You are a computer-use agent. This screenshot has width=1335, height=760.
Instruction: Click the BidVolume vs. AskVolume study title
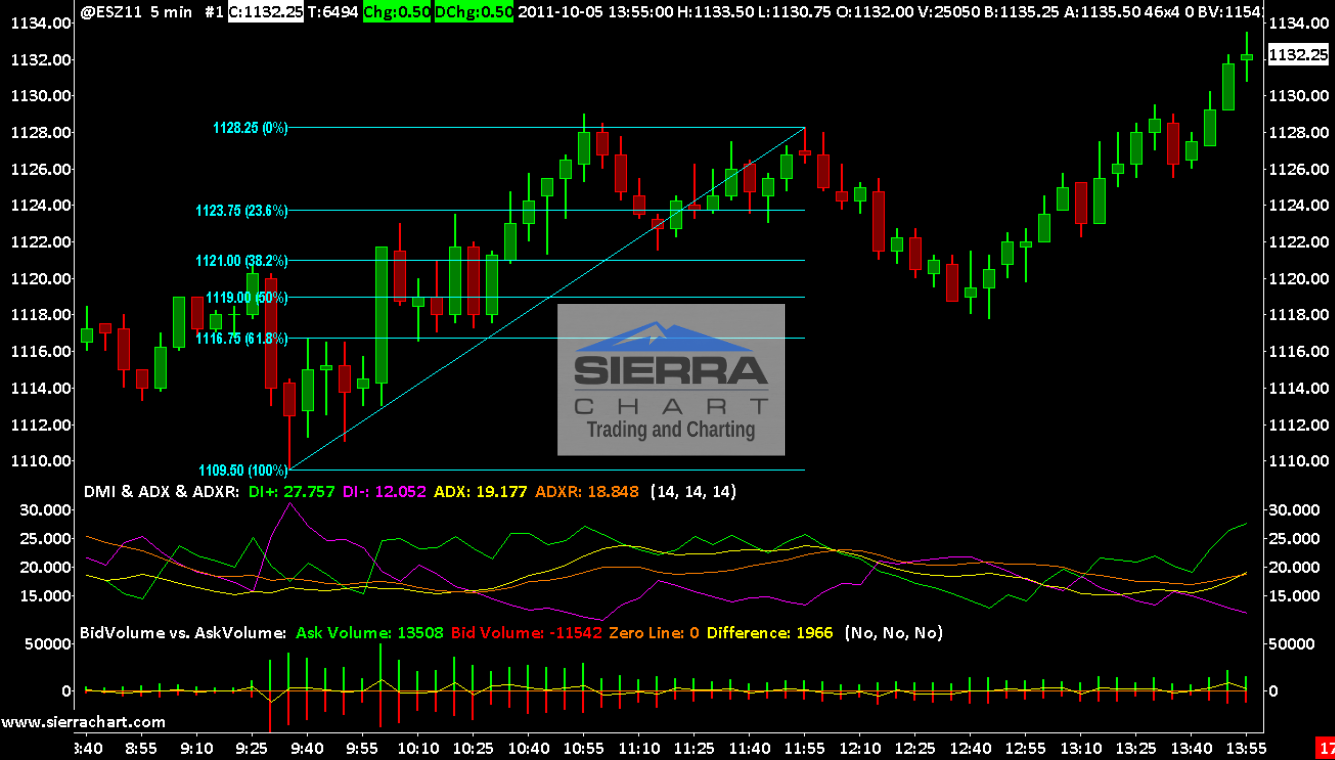(x=183, y=633)
